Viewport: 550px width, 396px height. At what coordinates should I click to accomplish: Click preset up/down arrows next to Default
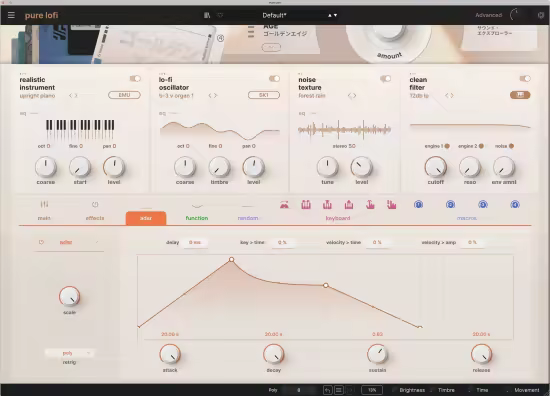click(x=332, y=15)
